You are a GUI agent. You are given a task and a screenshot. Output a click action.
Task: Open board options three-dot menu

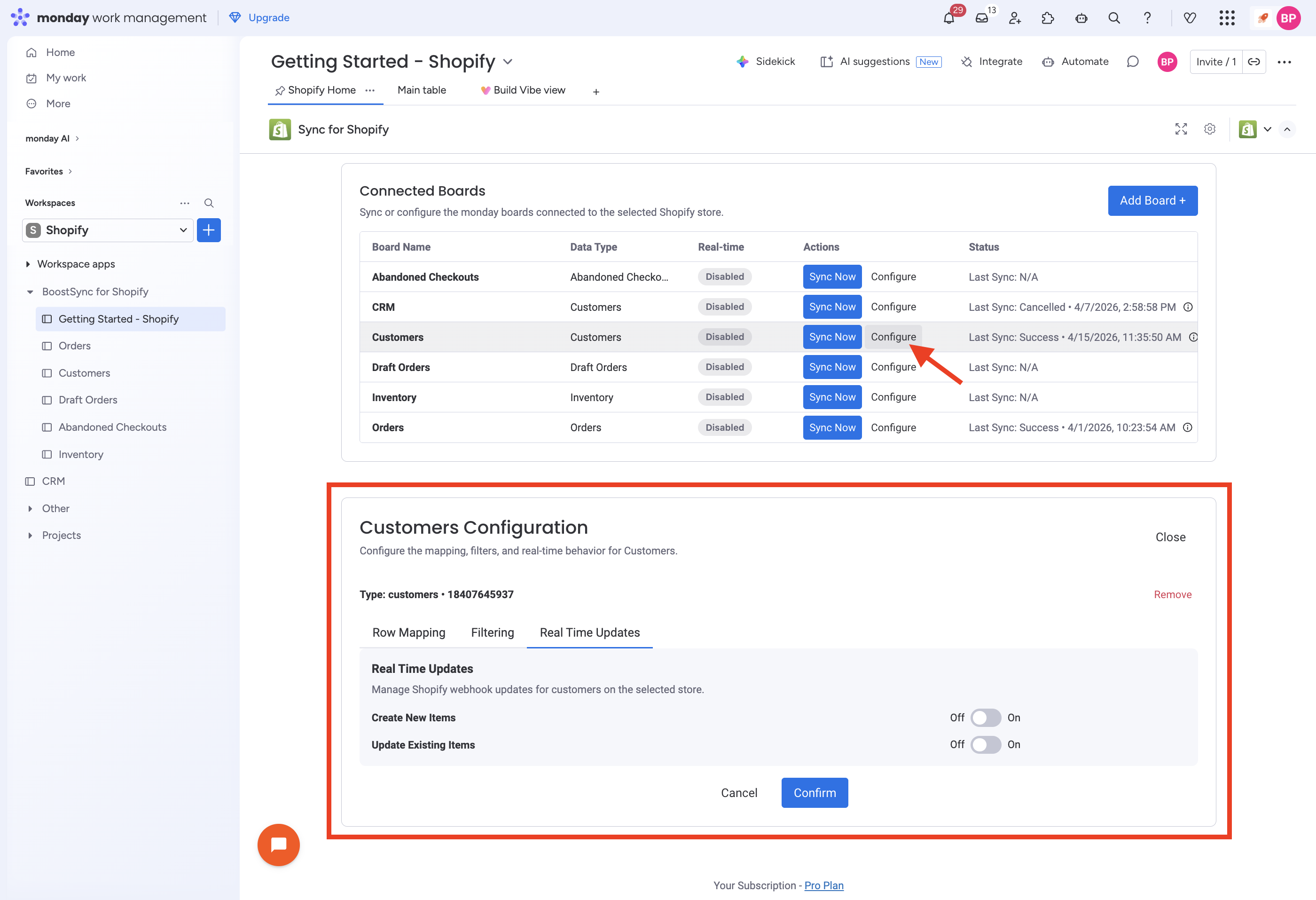coord(1285,62)
